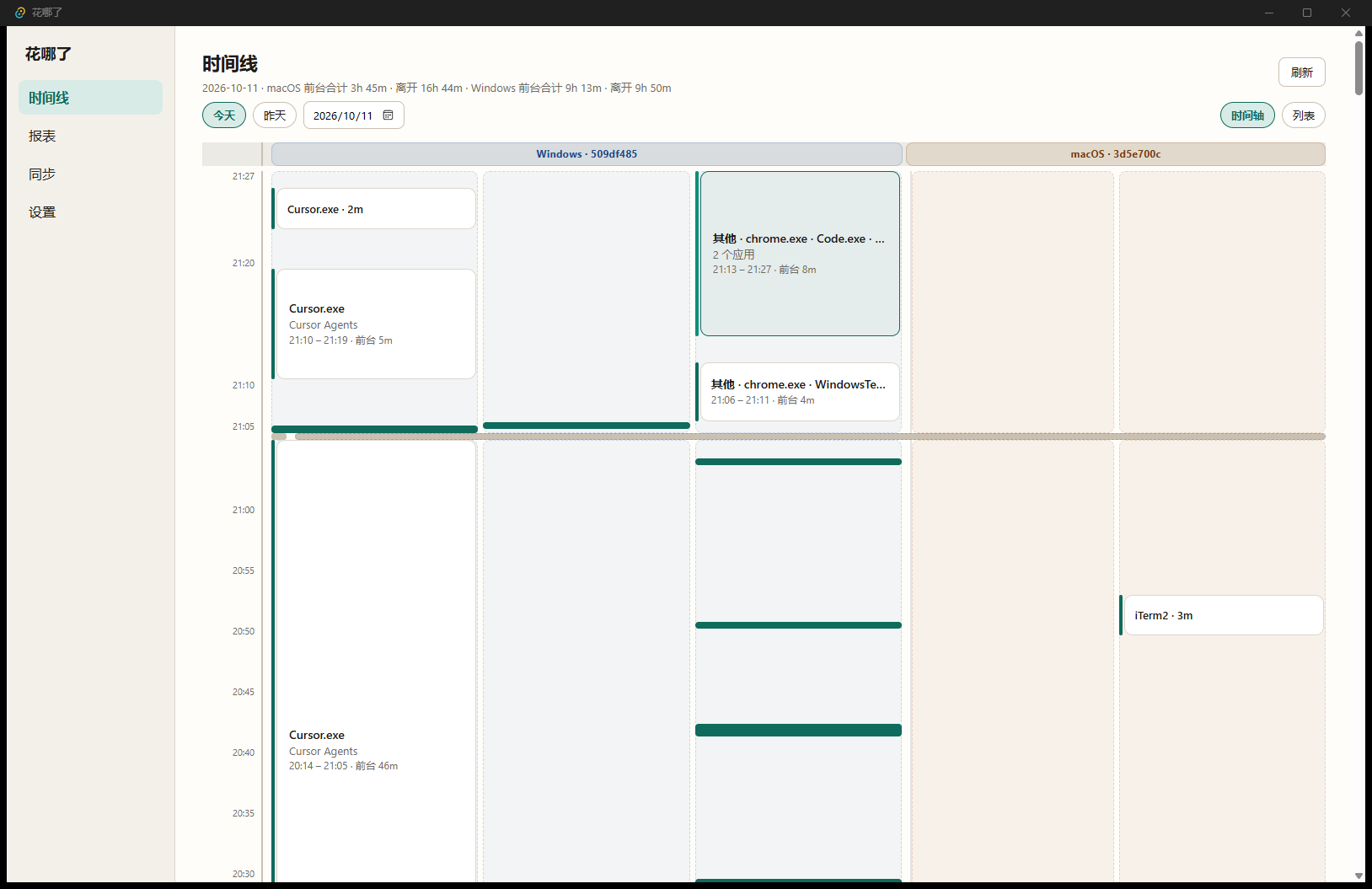1372x889 pixels.
Task: Minimize the 花哪了 window
Action: 1269,13
